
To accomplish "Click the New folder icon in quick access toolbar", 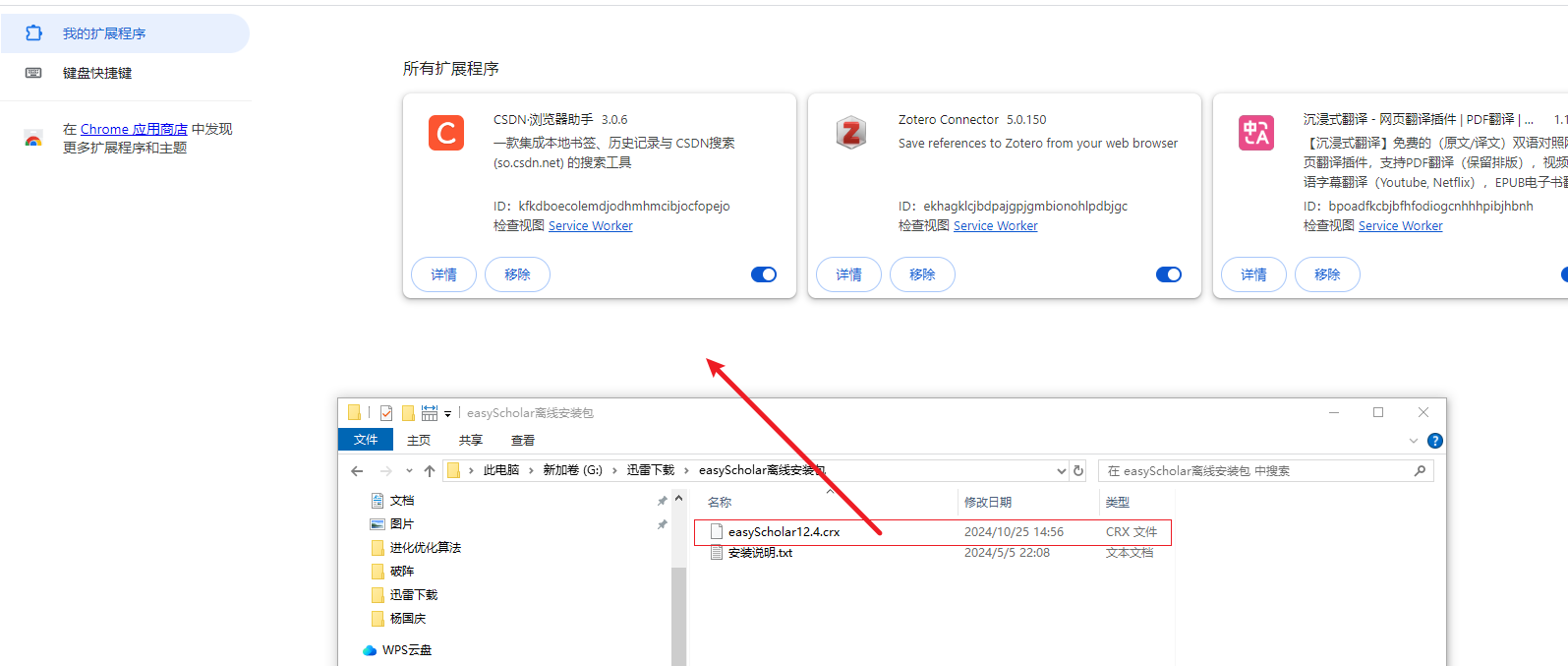I will pos(408,413).
